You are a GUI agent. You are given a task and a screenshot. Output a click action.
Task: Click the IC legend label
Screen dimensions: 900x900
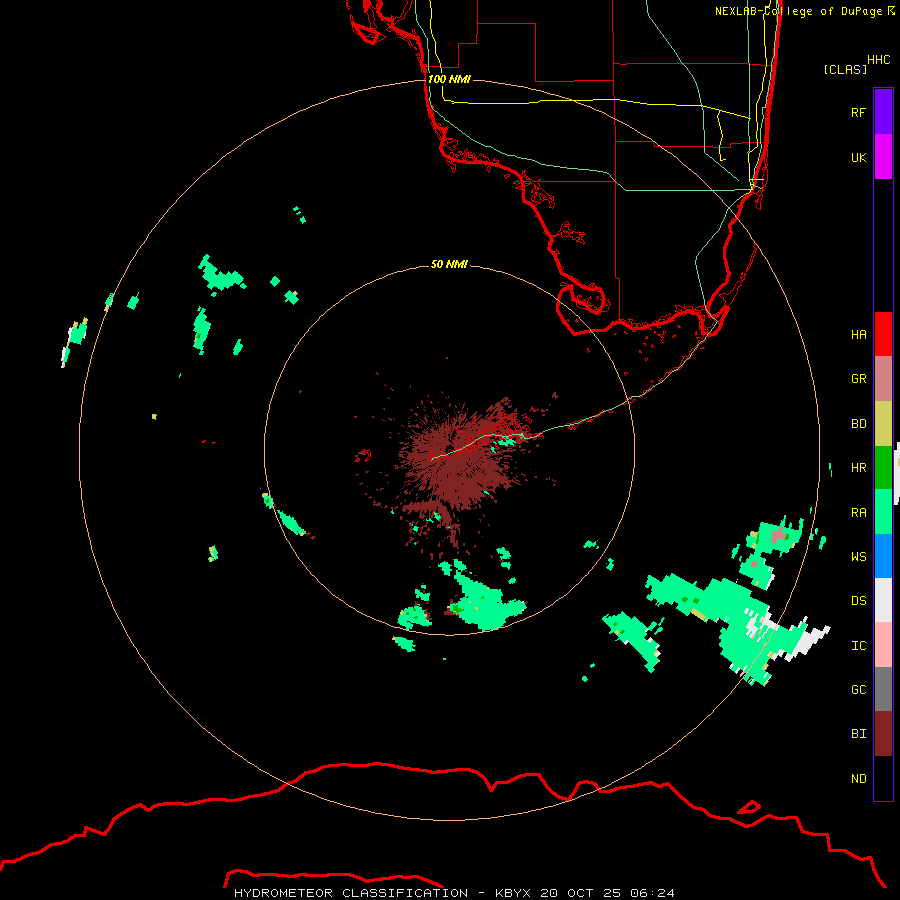(x=858, y=645)
